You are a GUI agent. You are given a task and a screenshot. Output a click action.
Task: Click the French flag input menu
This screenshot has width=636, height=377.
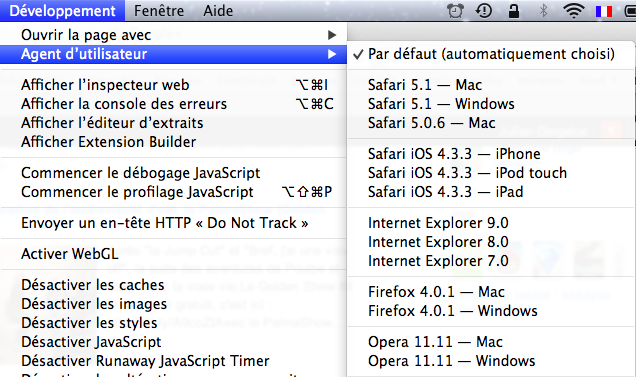coord(604,11)
